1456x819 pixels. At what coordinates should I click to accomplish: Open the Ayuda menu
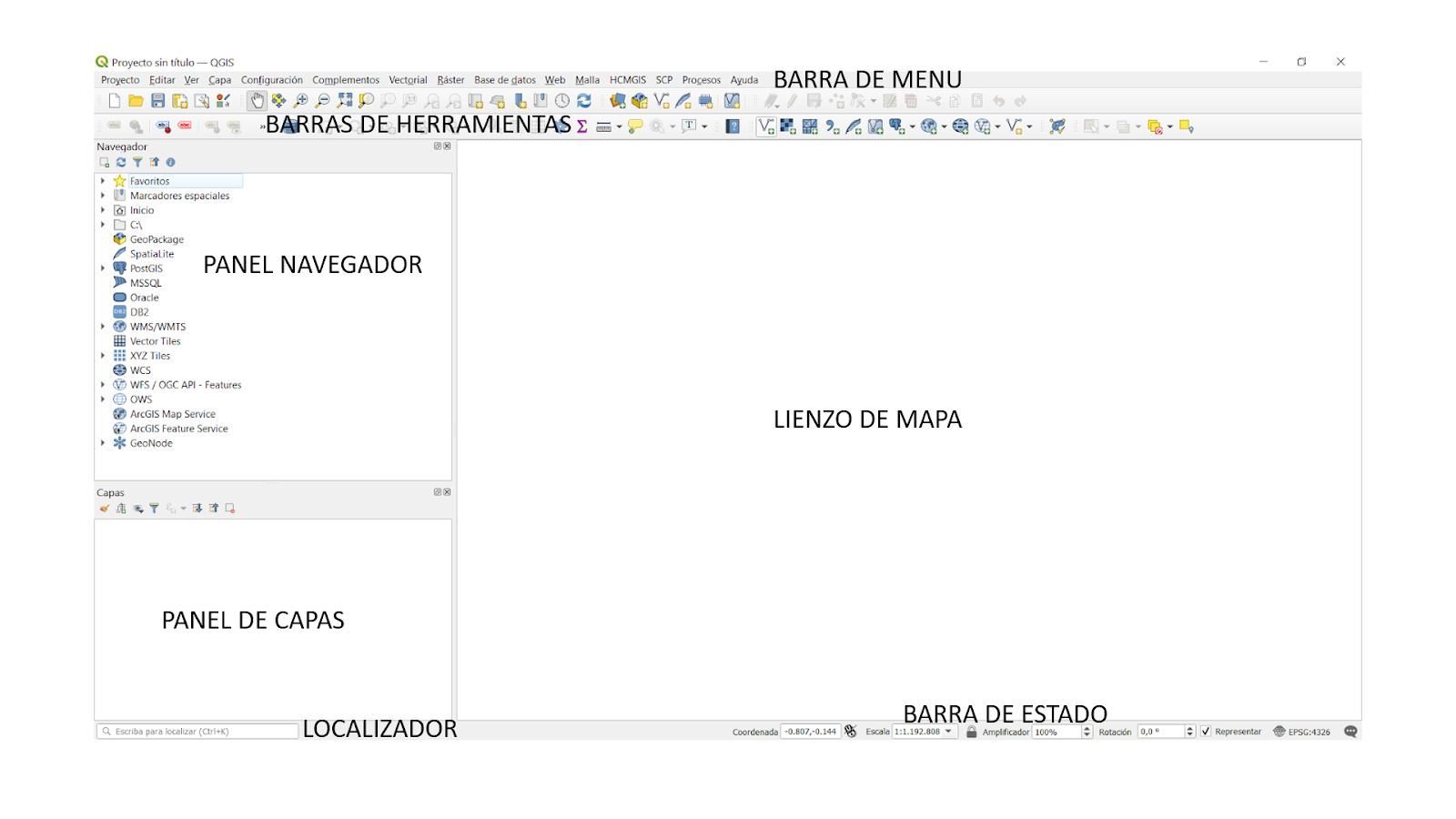[744, 80]
